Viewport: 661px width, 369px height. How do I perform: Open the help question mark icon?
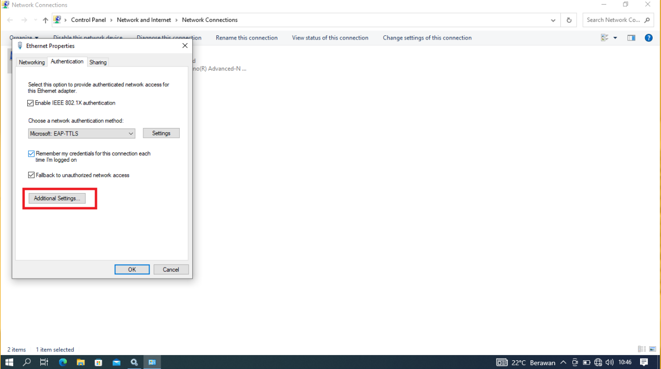[648, 38]
